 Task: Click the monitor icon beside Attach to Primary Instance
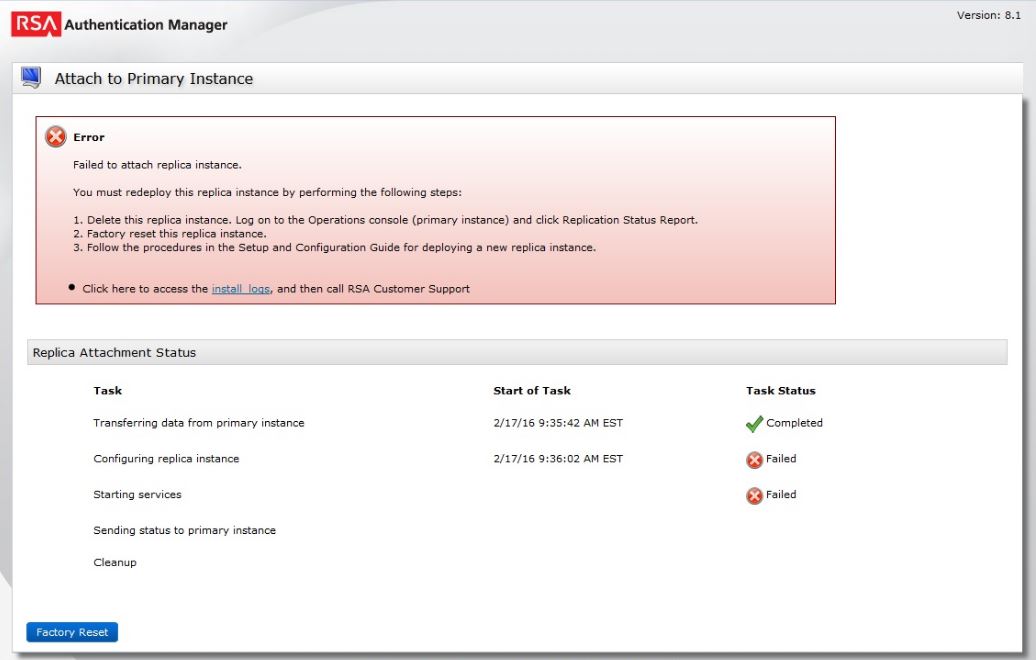coord(31,78)
